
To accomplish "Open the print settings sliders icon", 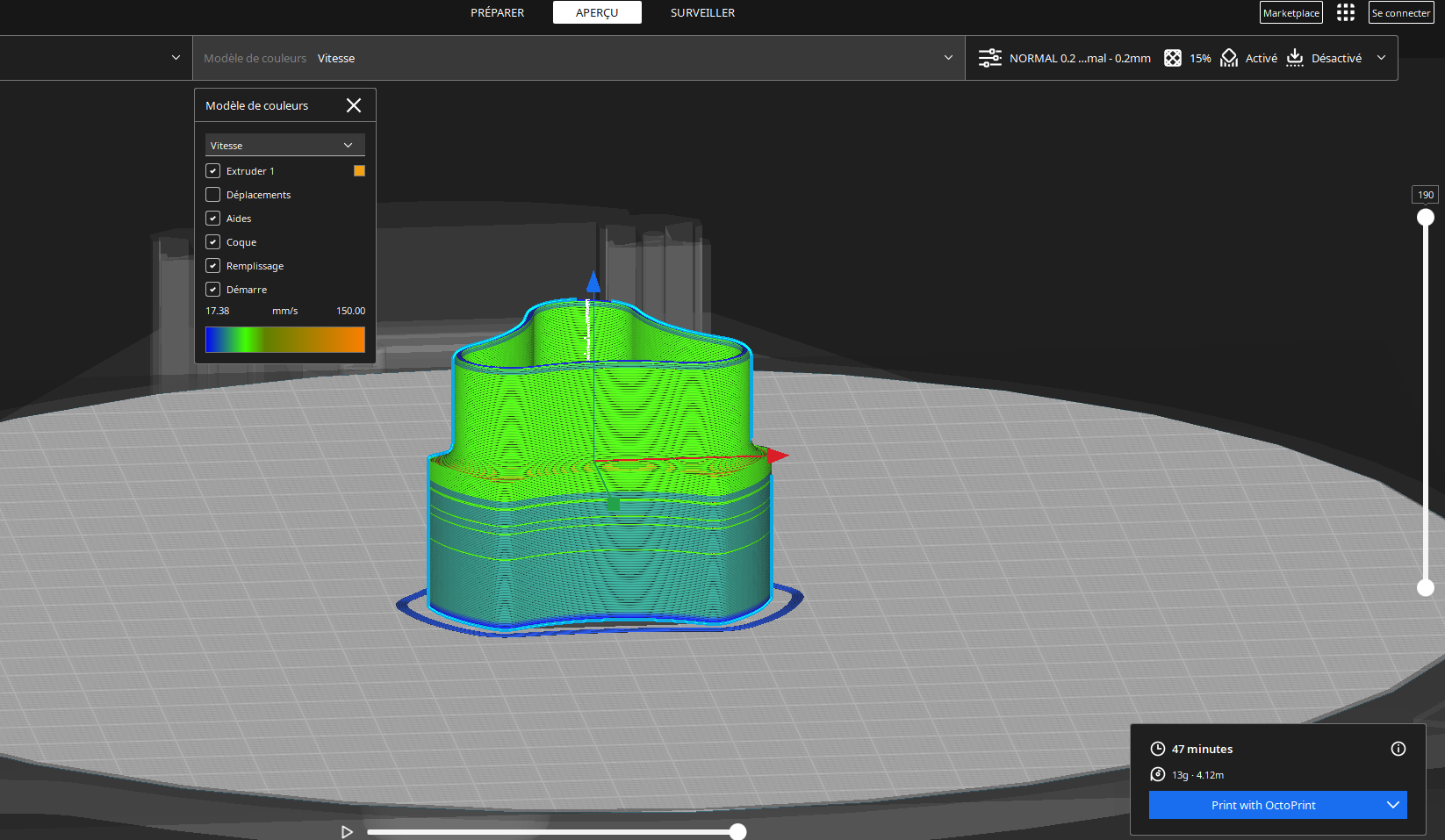I will coord(989,58).
